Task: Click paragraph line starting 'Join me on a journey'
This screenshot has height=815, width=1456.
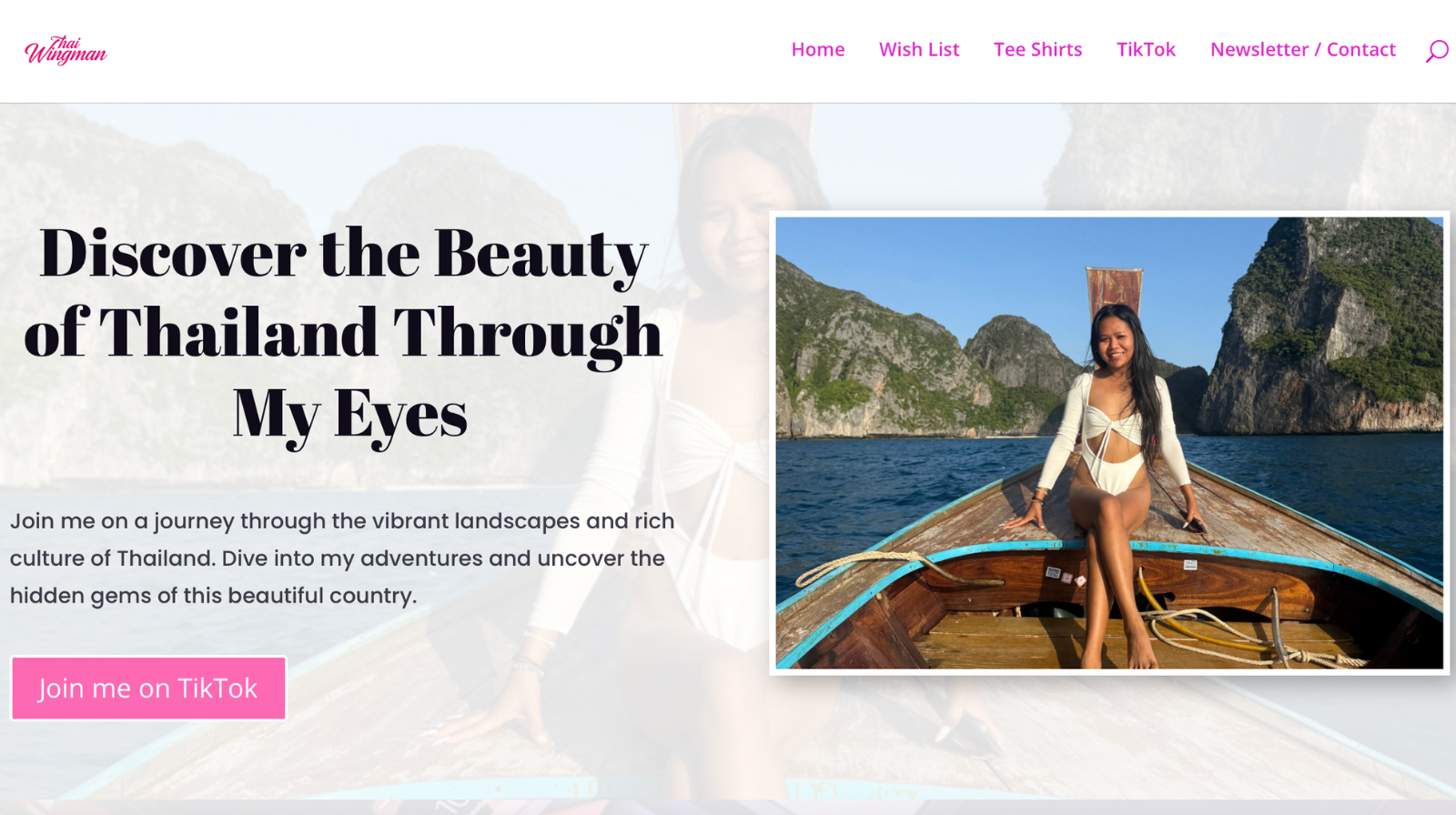Action: coord(342,521)
